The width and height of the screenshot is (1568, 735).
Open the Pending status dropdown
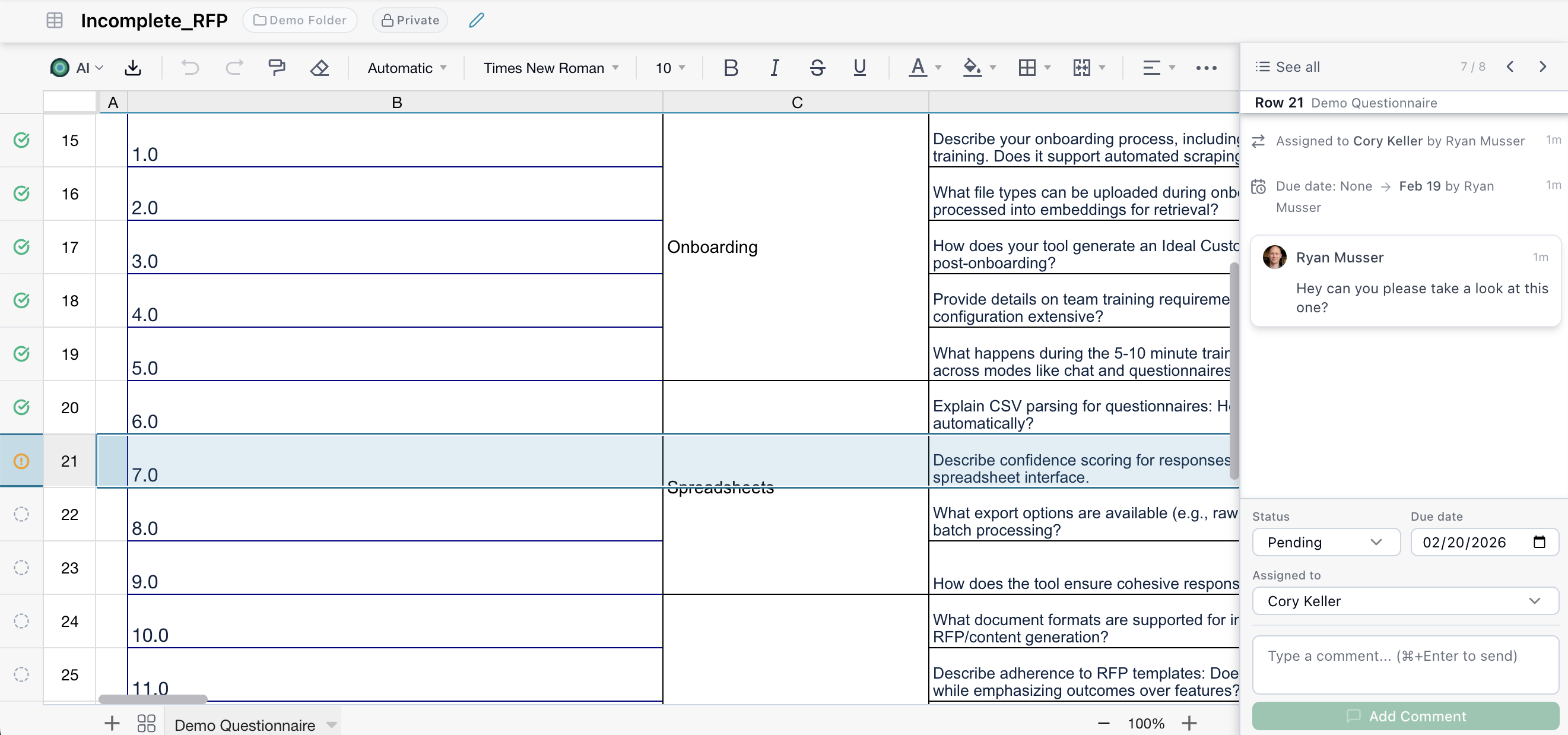(1326, 542)
